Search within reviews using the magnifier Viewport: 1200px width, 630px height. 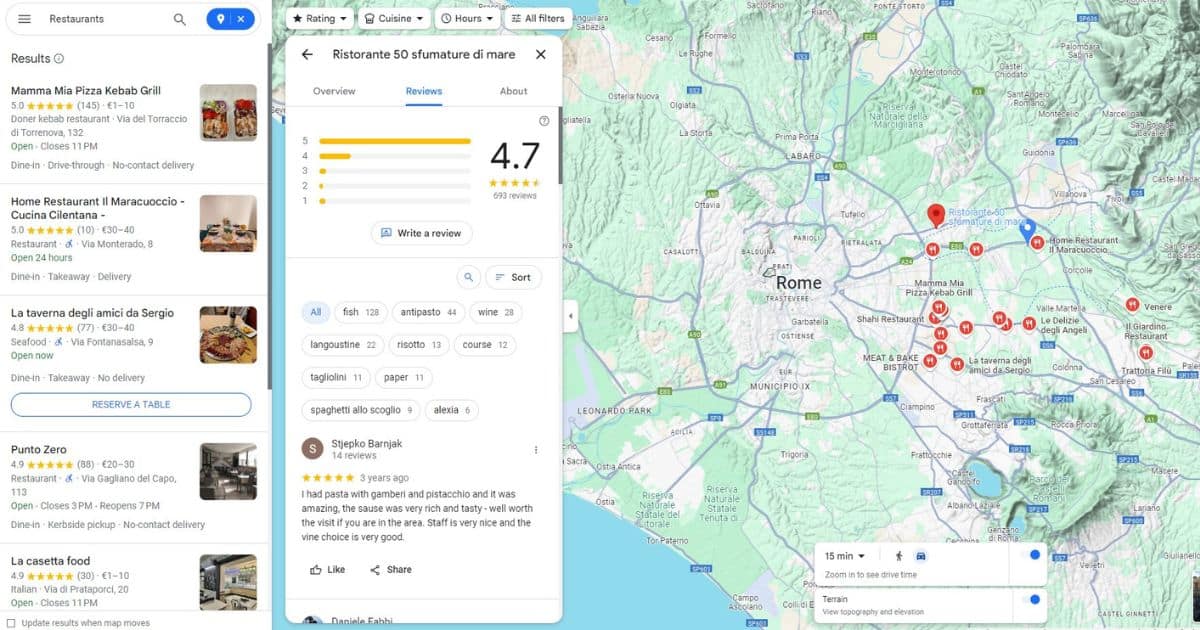click(x=468, y=277)
